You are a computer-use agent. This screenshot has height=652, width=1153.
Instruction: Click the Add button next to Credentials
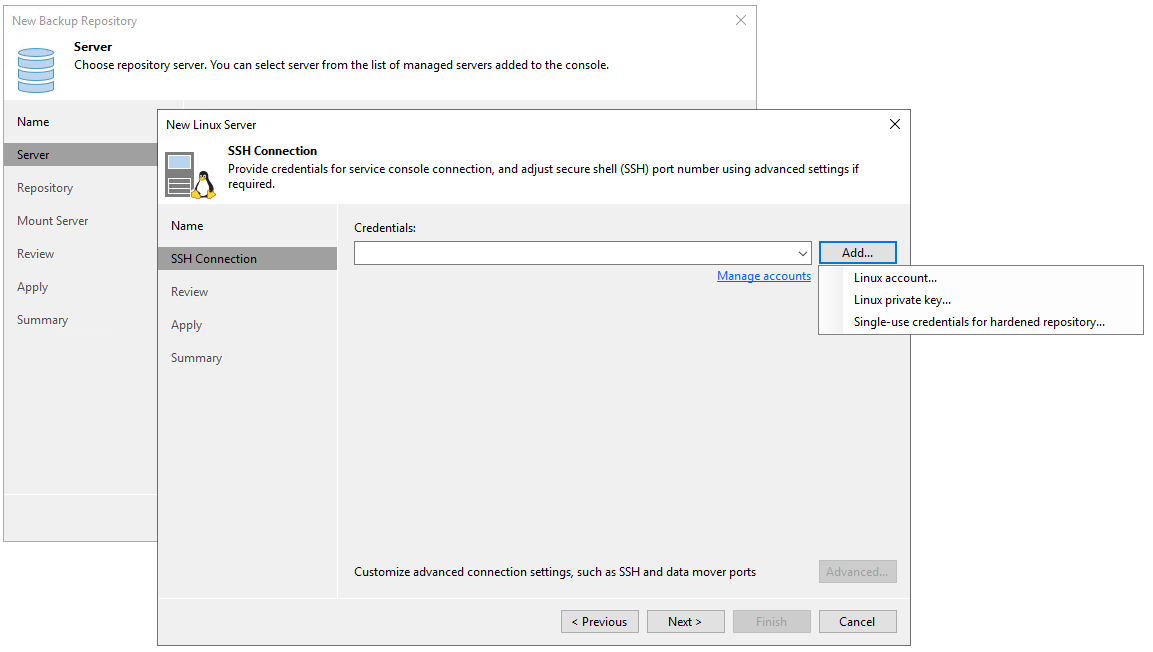pos(857,252)
